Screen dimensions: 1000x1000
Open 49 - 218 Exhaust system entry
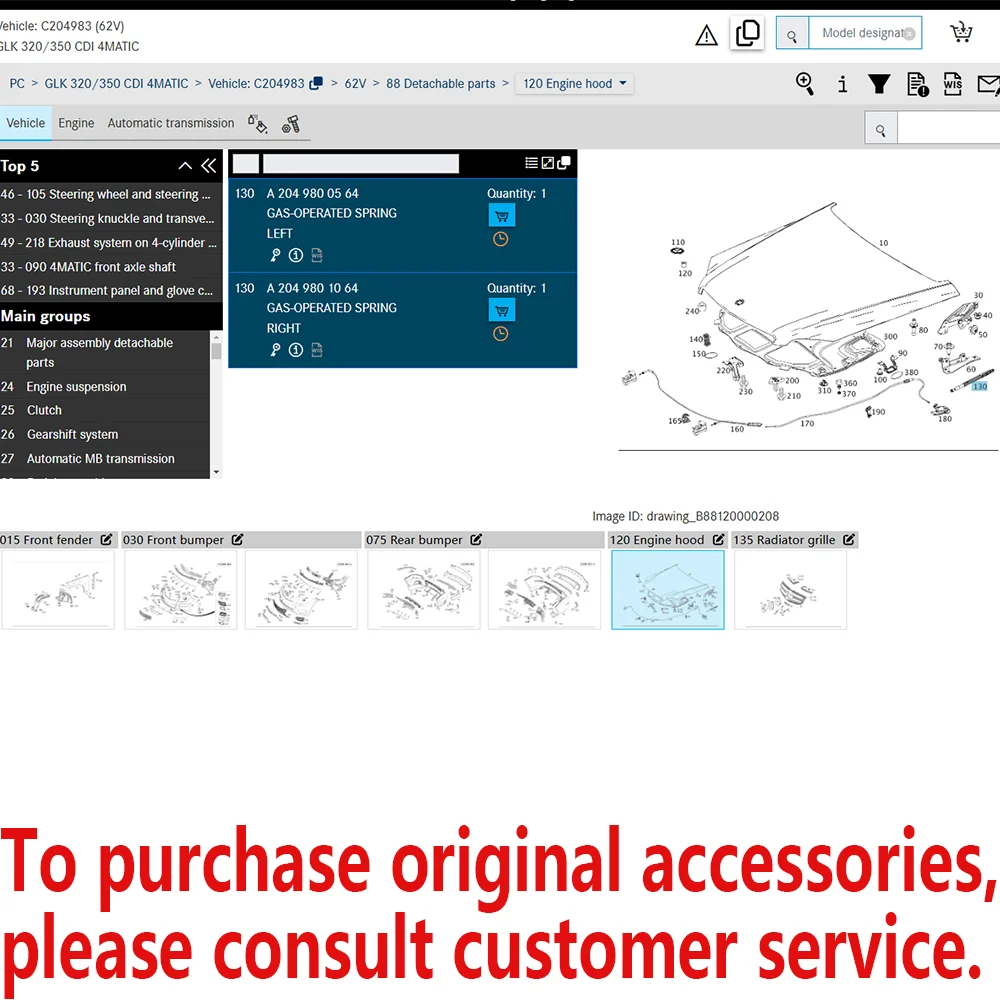(109, 242)
